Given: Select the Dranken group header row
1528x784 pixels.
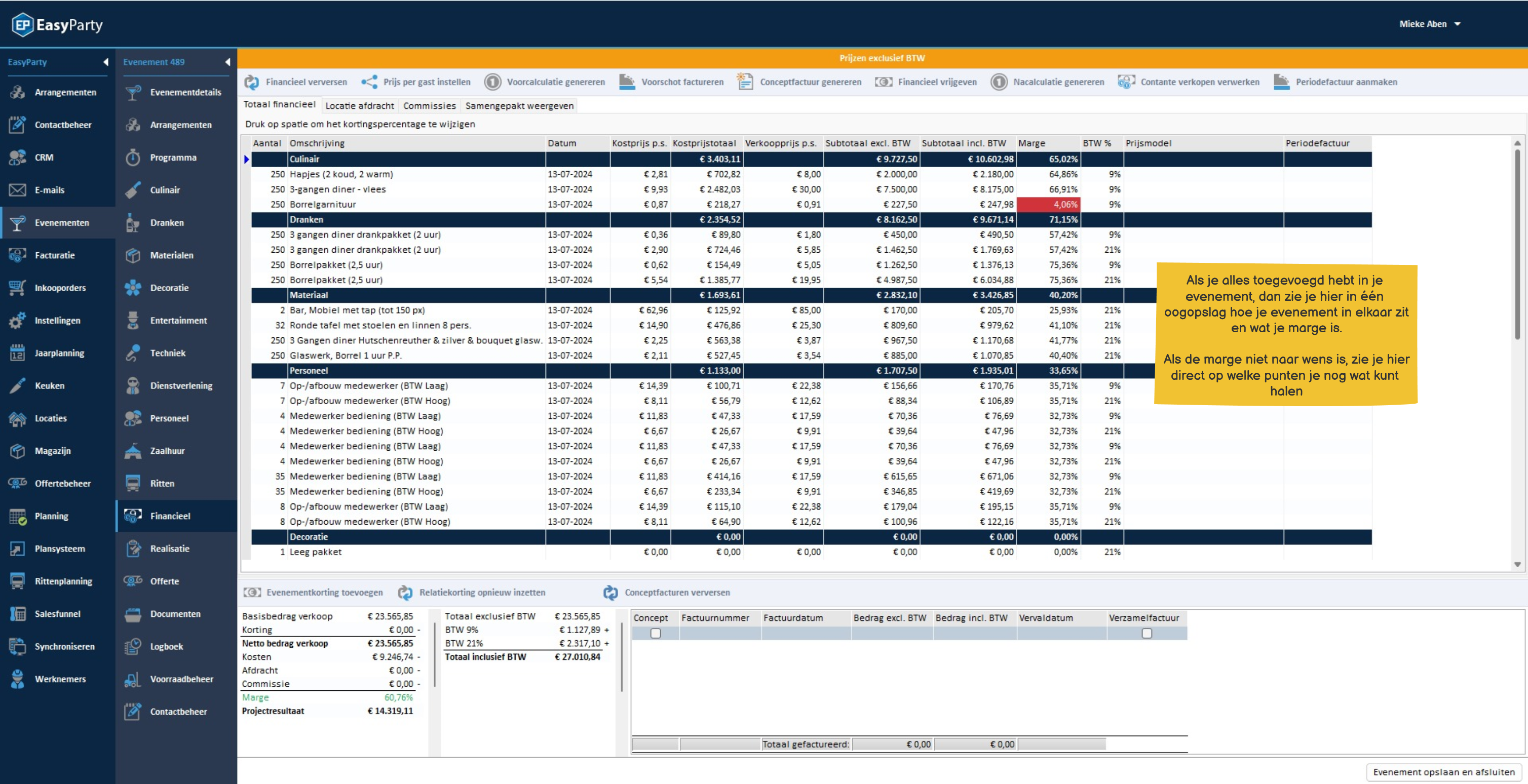Looking at the screenshot, I should pyautogui.click(x=812, y=219).
